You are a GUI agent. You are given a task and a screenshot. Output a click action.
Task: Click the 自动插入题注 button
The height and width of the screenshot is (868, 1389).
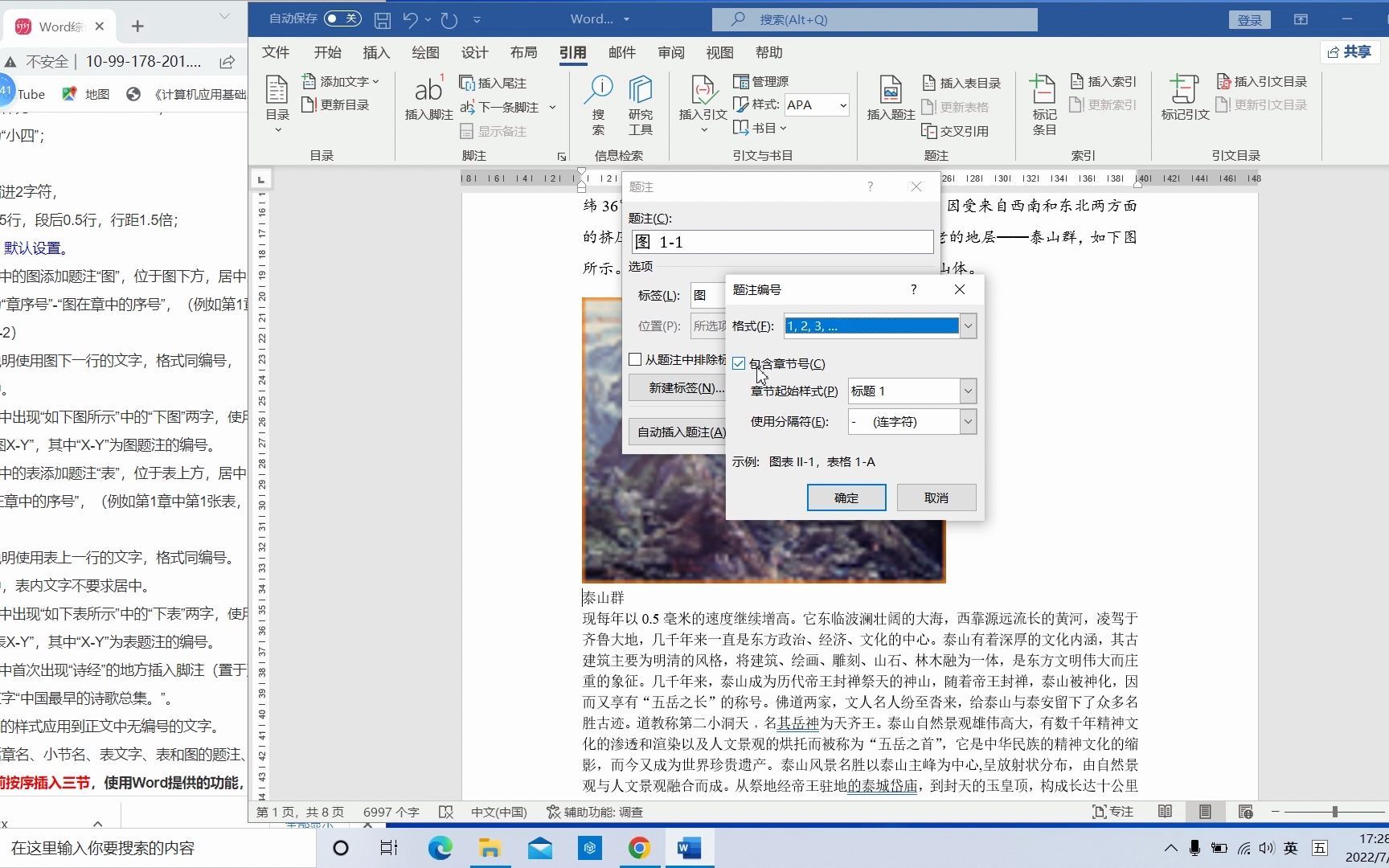coord(677,432)
